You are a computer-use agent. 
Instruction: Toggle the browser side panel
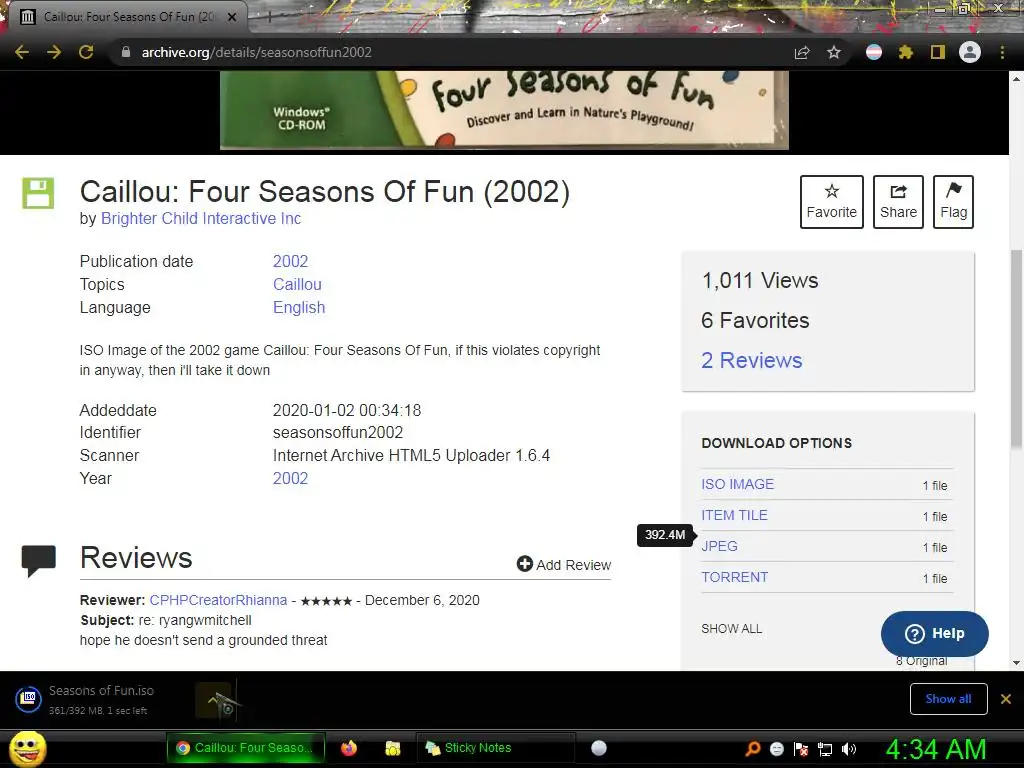(x=938, y=52)
